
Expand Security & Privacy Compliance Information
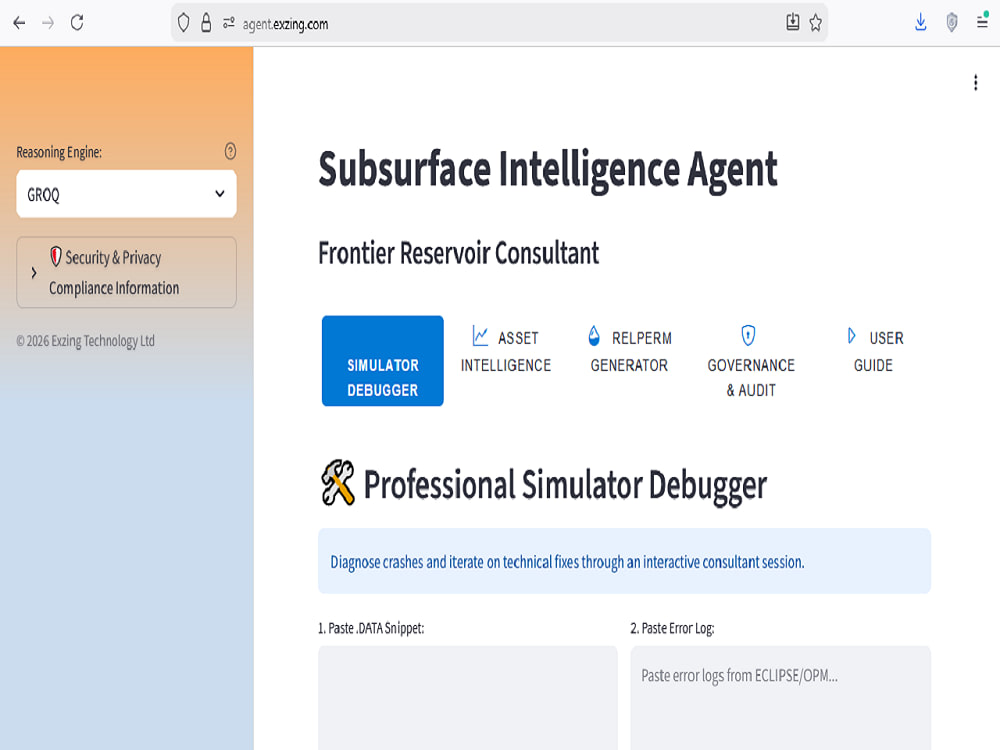(126, 272)
